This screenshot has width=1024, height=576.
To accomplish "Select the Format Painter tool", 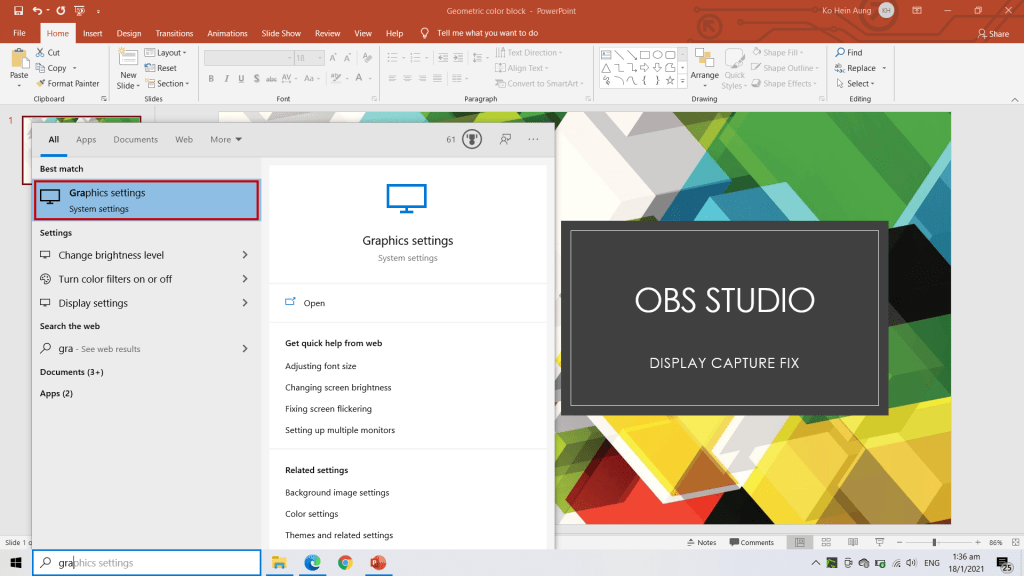I will click(x=67, y=84).
